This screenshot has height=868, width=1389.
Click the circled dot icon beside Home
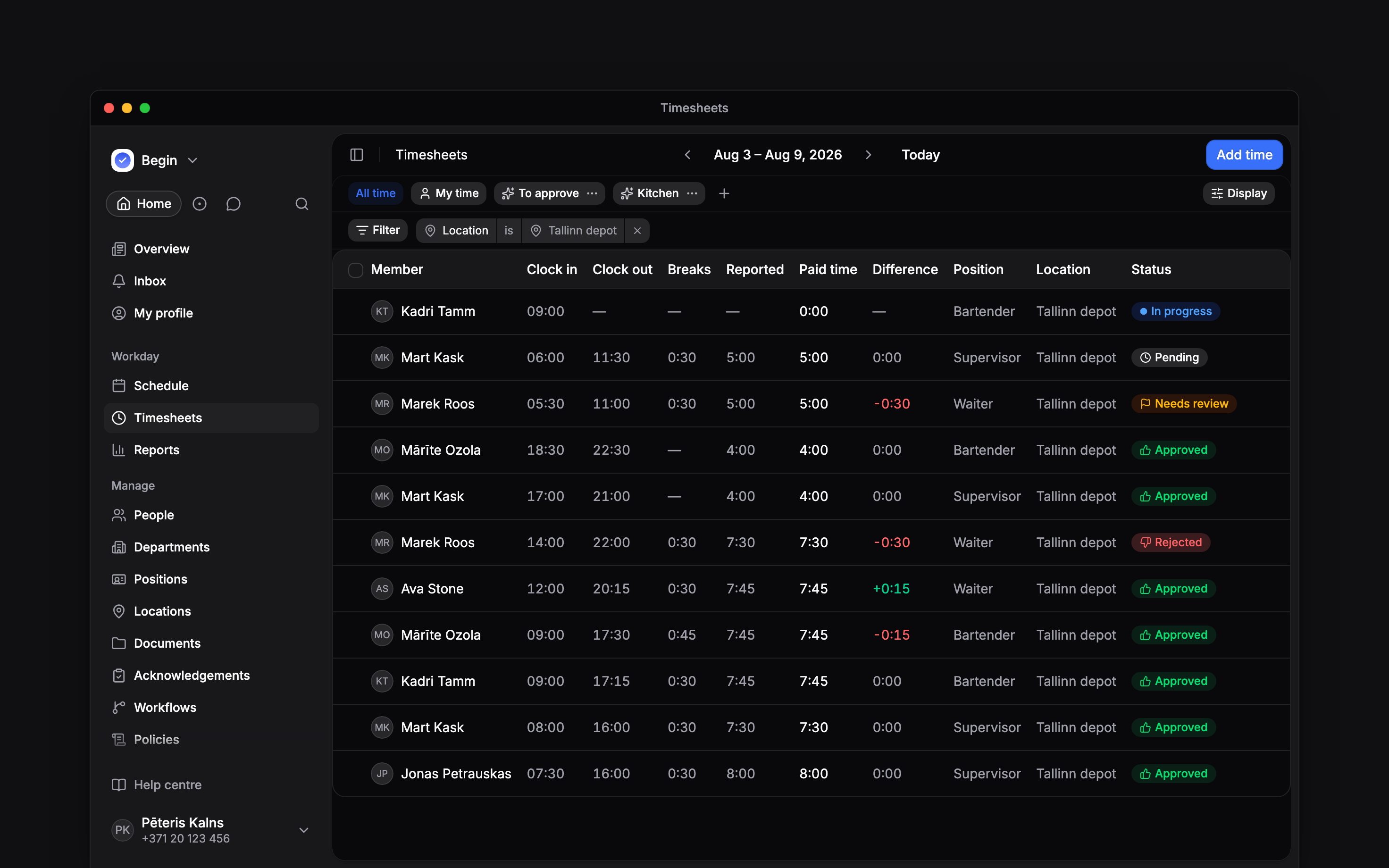coord(199,204)
